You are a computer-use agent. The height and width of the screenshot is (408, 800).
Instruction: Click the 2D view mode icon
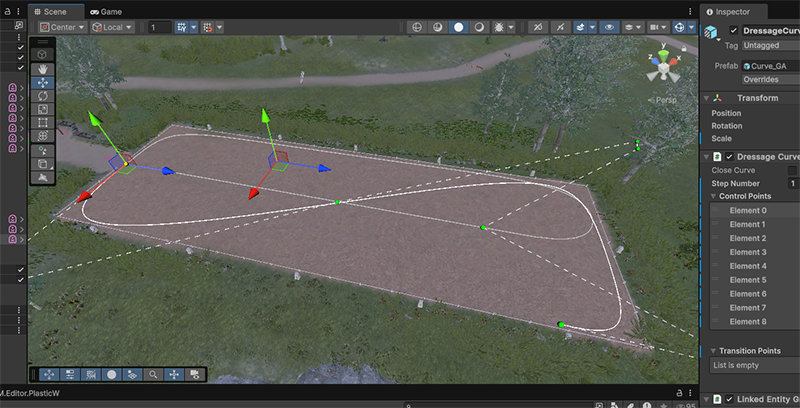pyautogui.click(x=414, y=27)
